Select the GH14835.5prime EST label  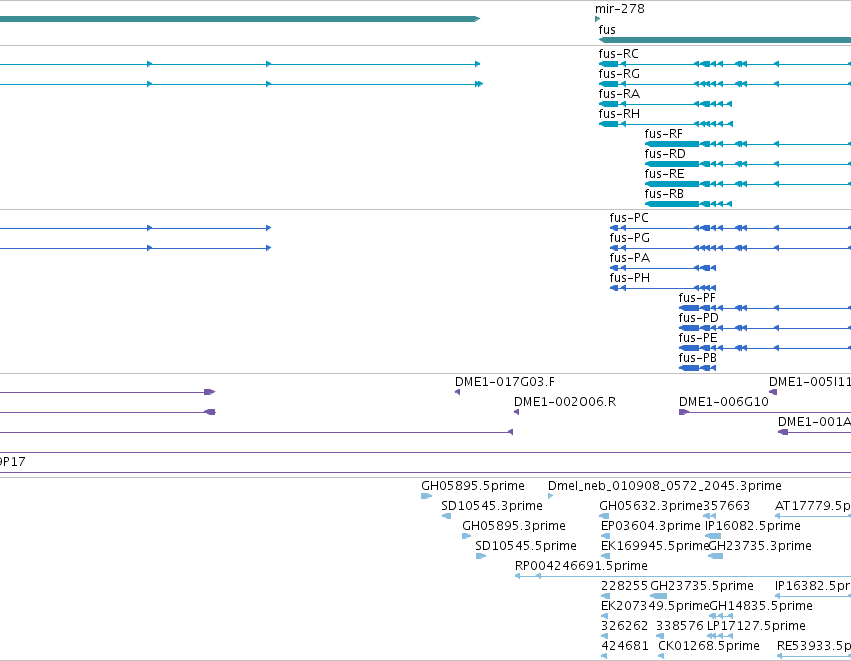(x=761, y=606)
